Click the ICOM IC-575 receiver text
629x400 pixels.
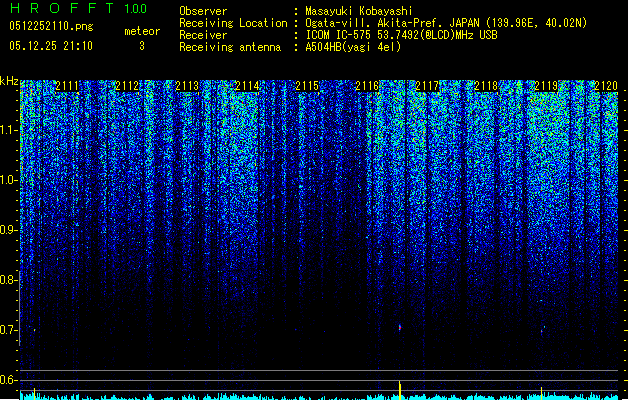click(x=401, y=35)
